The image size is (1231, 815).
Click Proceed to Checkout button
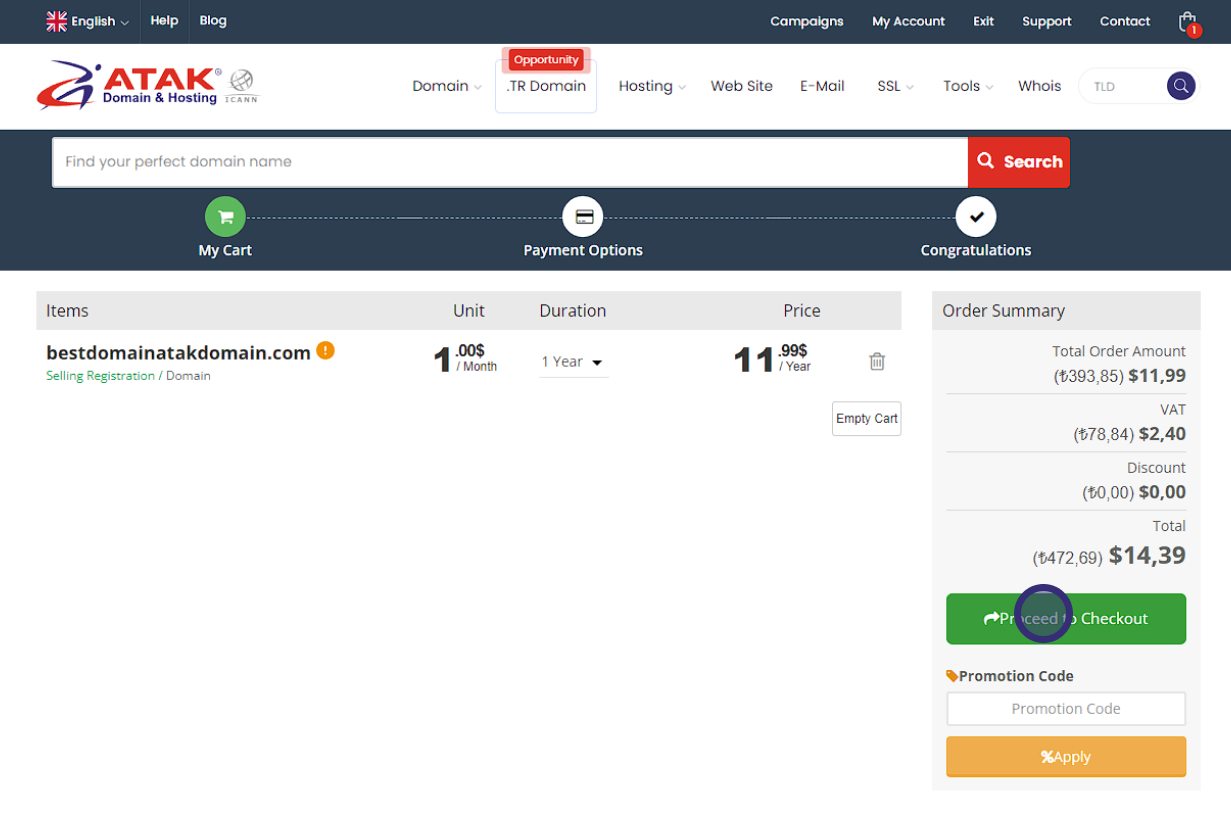[x=1066, y=619]
